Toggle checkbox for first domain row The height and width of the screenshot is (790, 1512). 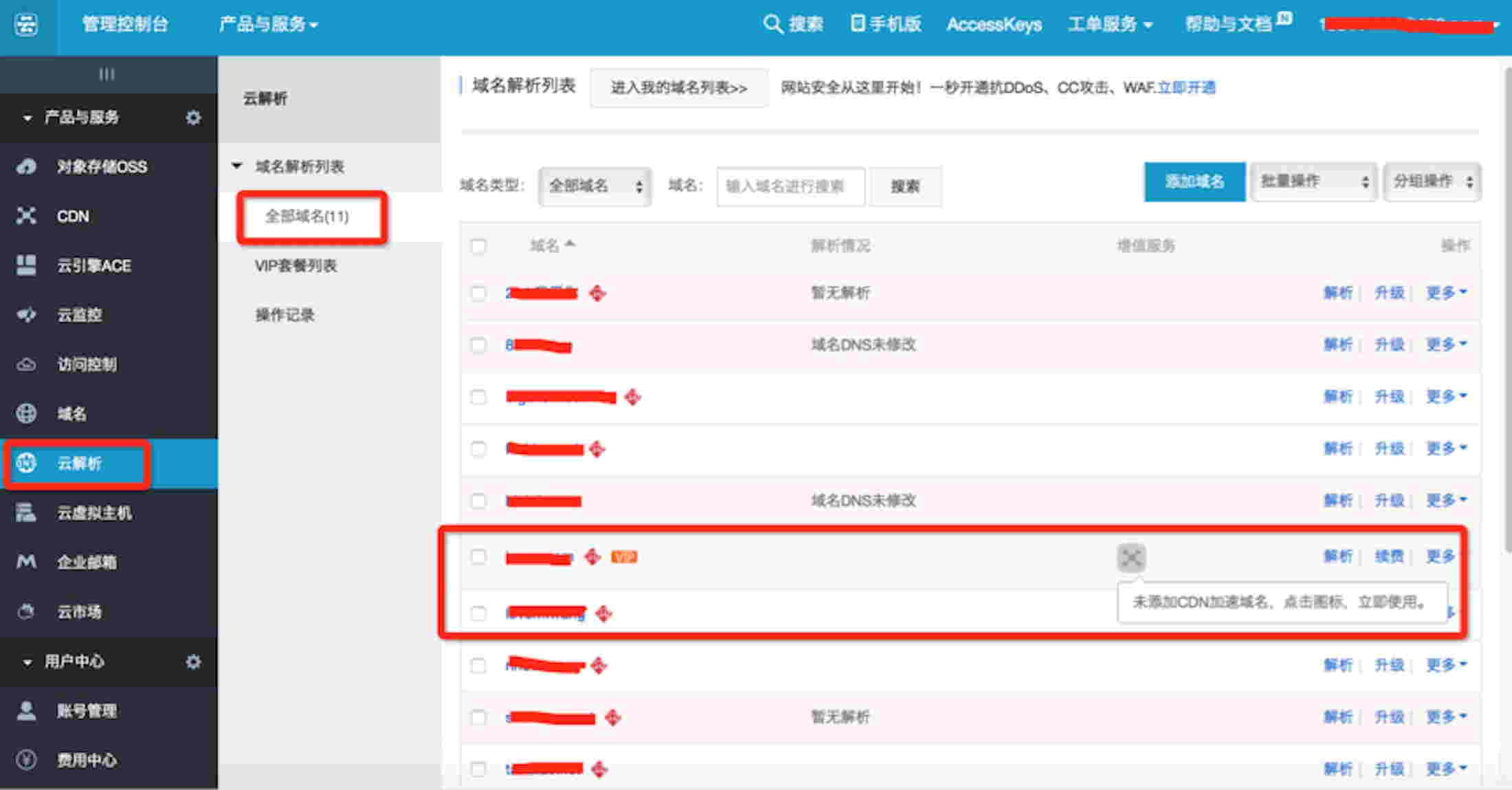tap(477, 293)
